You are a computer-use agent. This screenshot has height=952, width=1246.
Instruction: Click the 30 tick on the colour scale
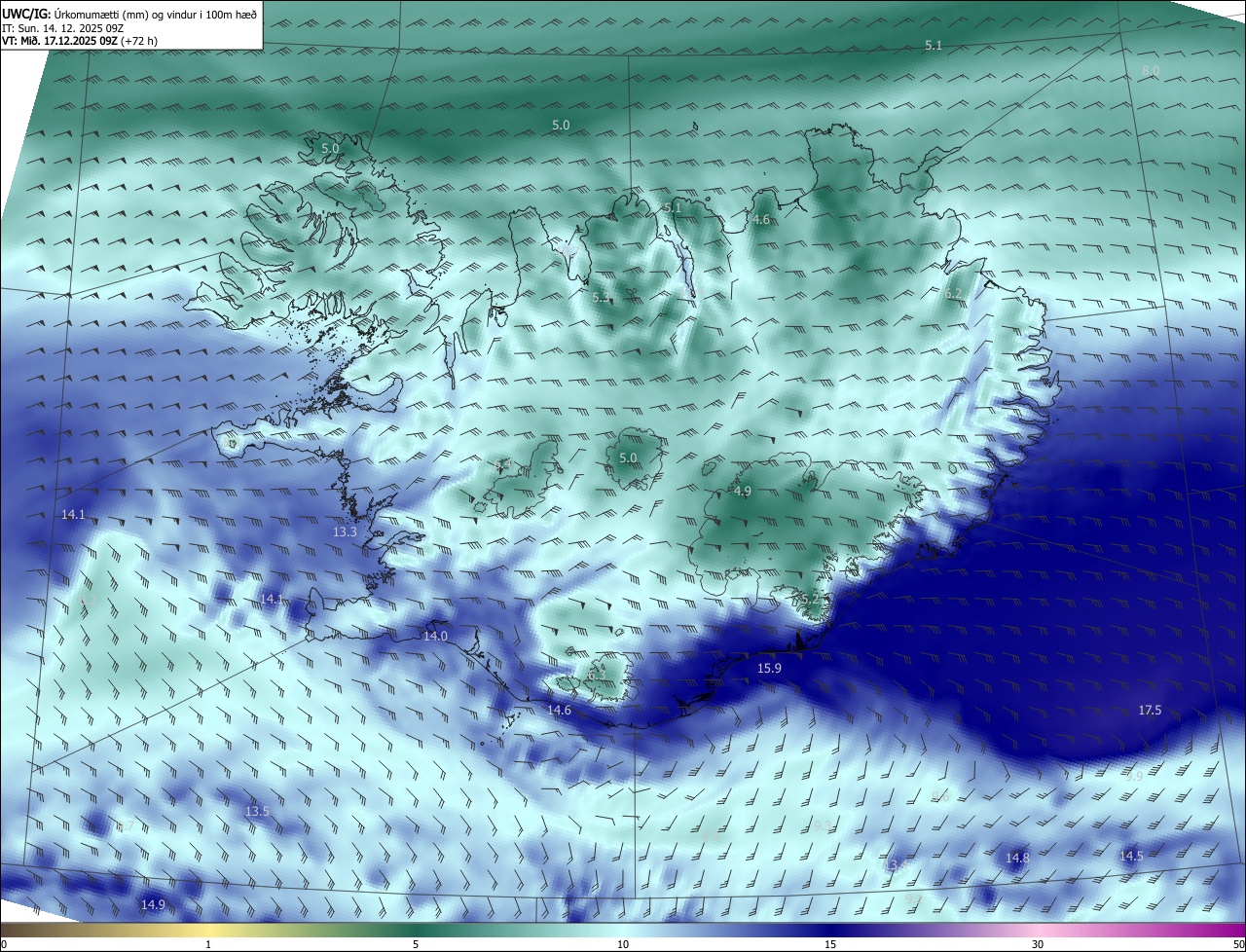(x=1038, y=944)
